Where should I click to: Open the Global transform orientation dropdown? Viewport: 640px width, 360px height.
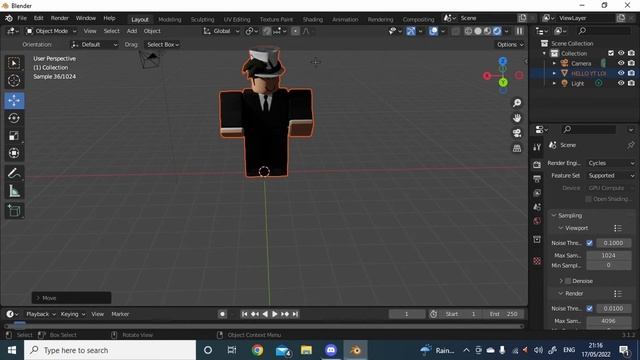click(x=221, y=31)
